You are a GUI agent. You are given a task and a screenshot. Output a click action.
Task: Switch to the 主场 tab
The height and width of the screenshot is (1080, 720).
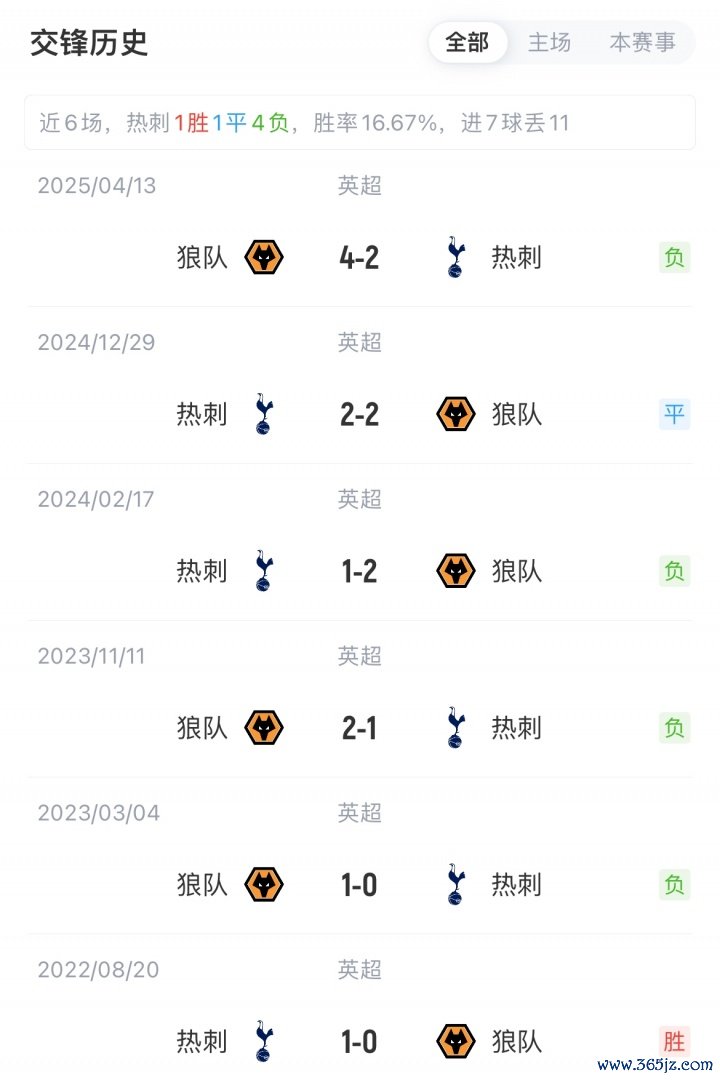pos(549,42)
